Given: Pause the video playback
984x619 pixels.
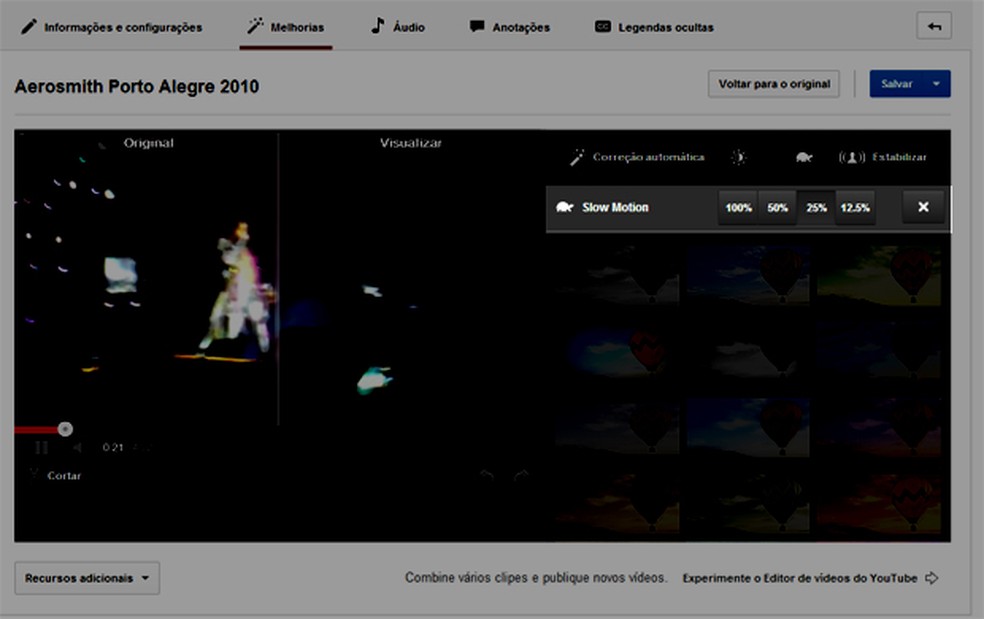Looking at the screenshot, I should point(41,448).
